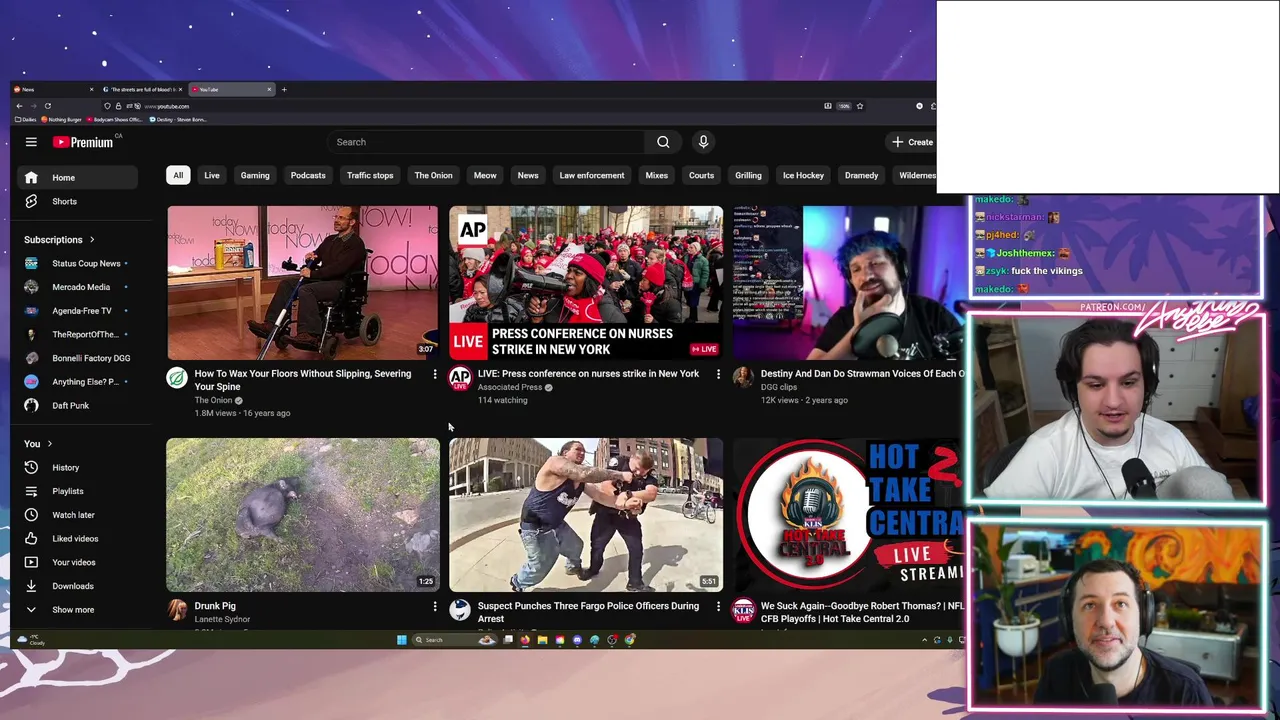Select the Podcasts filter chip
1280x720 pixels.
coord(308,175)
